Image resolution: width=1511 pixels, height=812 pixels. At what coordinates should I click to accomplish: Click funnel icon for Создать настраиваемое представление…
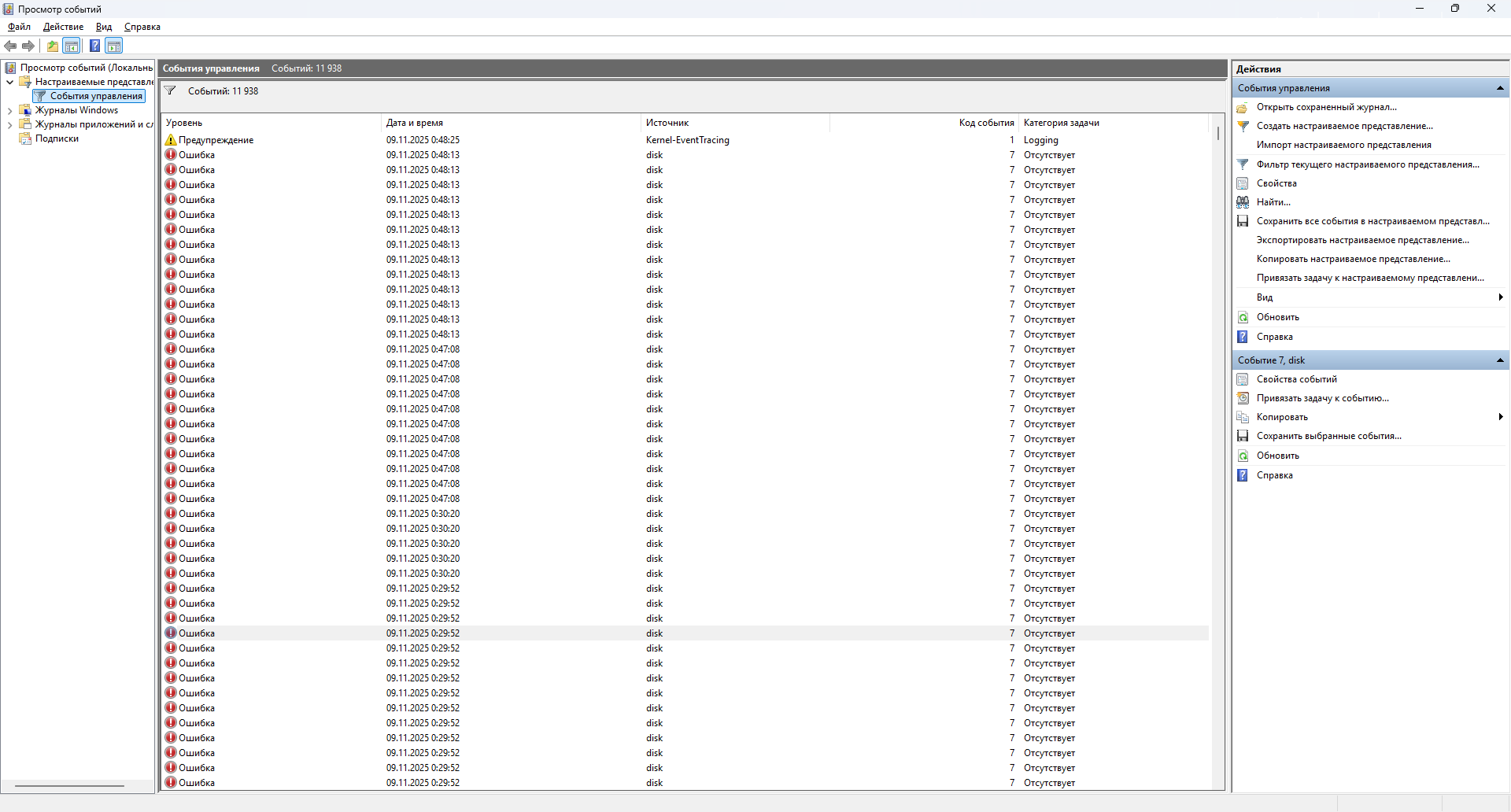click(1243, 126)
